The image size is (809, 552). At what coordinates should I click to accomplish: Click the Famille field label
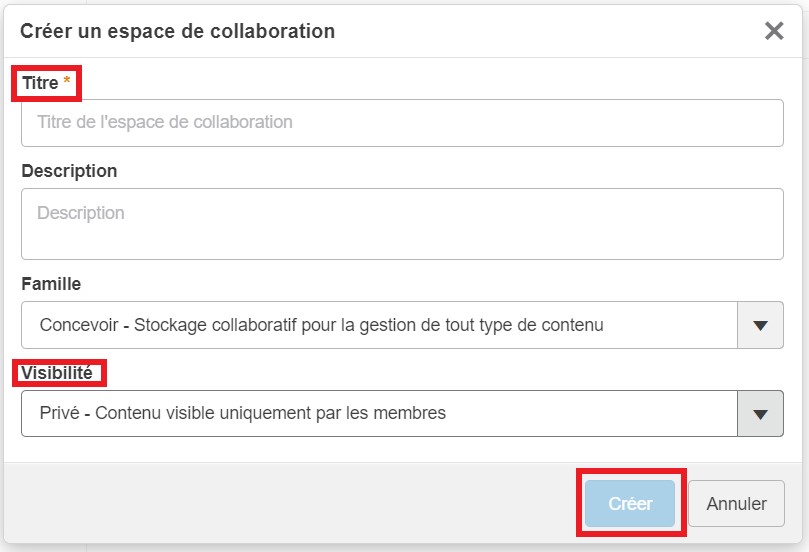[x=51, y=284]
